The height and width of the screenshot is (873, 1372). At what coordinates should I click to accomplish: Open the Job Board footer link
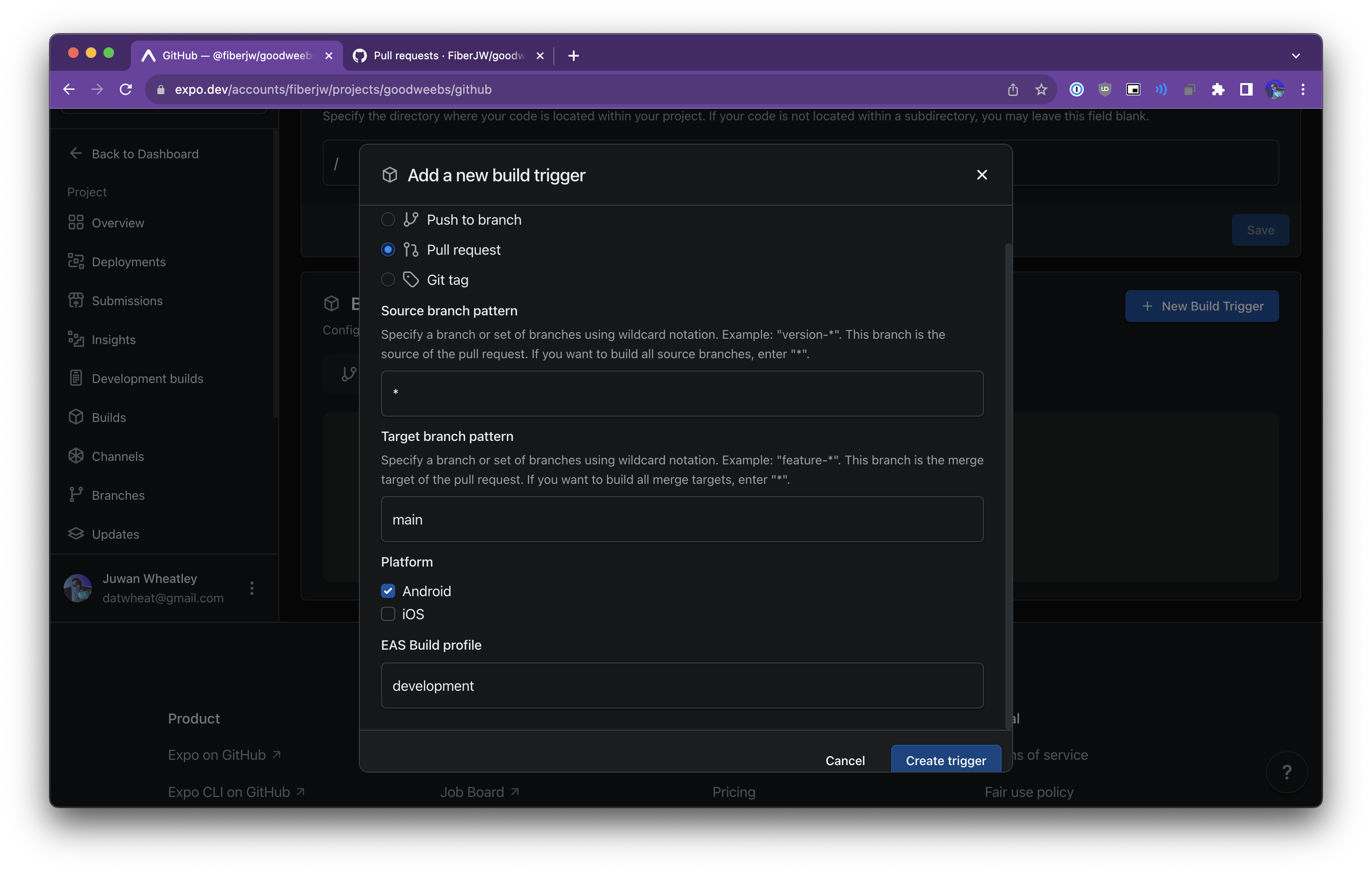480,792
